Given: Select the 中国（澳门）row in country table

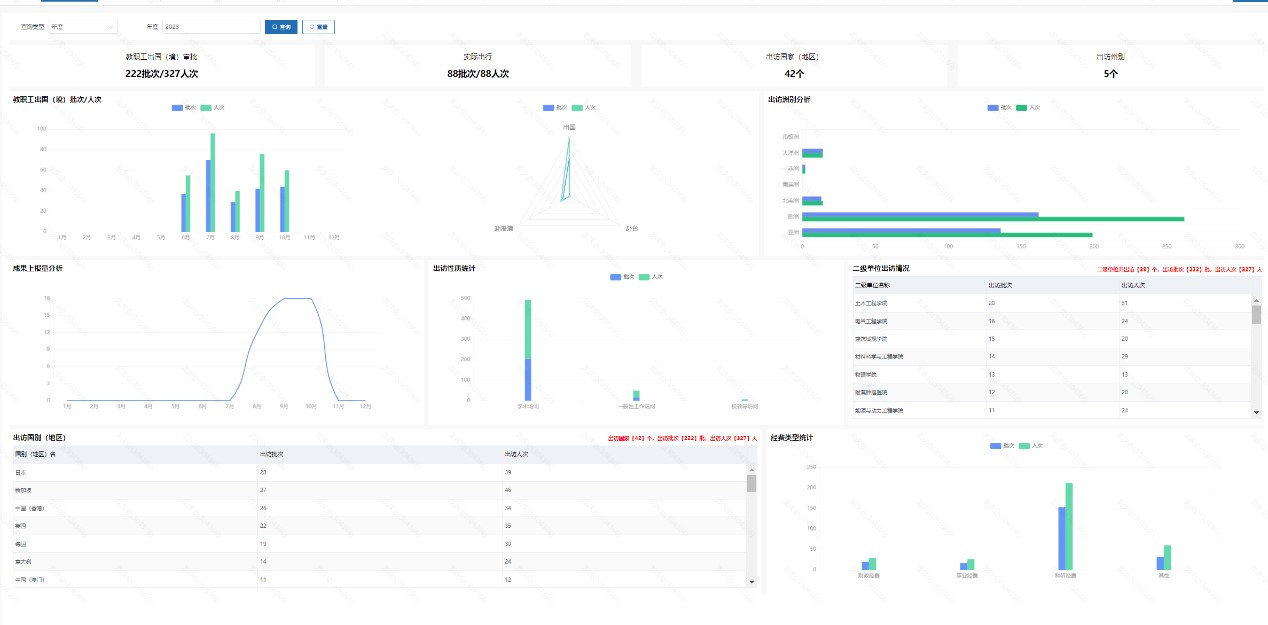Looking at the screenshot, I should pyautogui.click(x=377, y=579).
